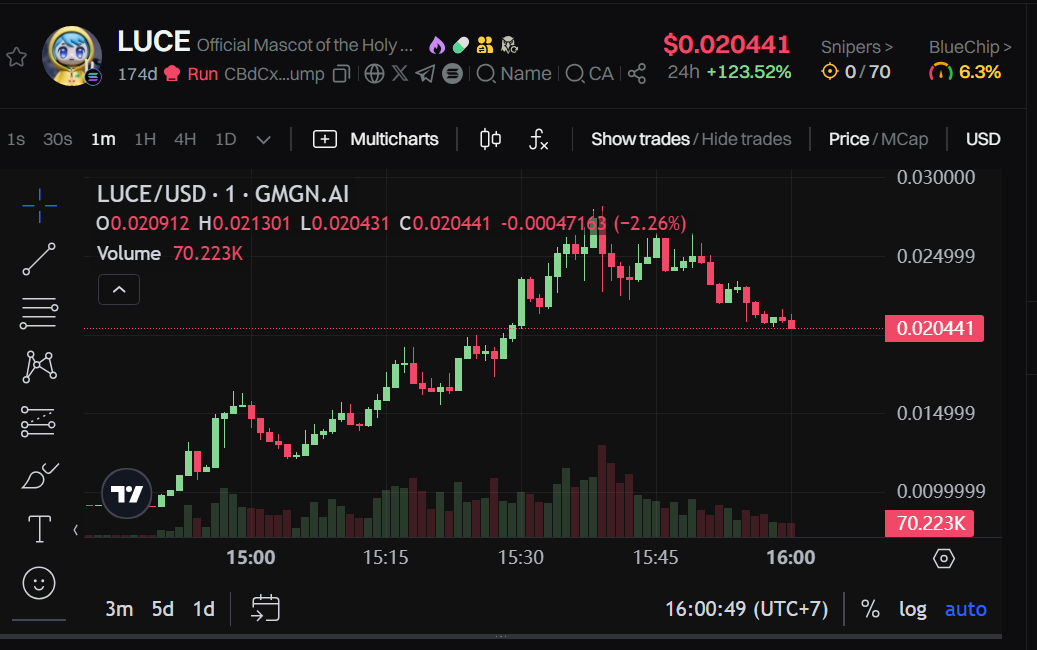Expand the timeframe dropdown chevron
The image size is (1037, 650).
coord(263,140)
